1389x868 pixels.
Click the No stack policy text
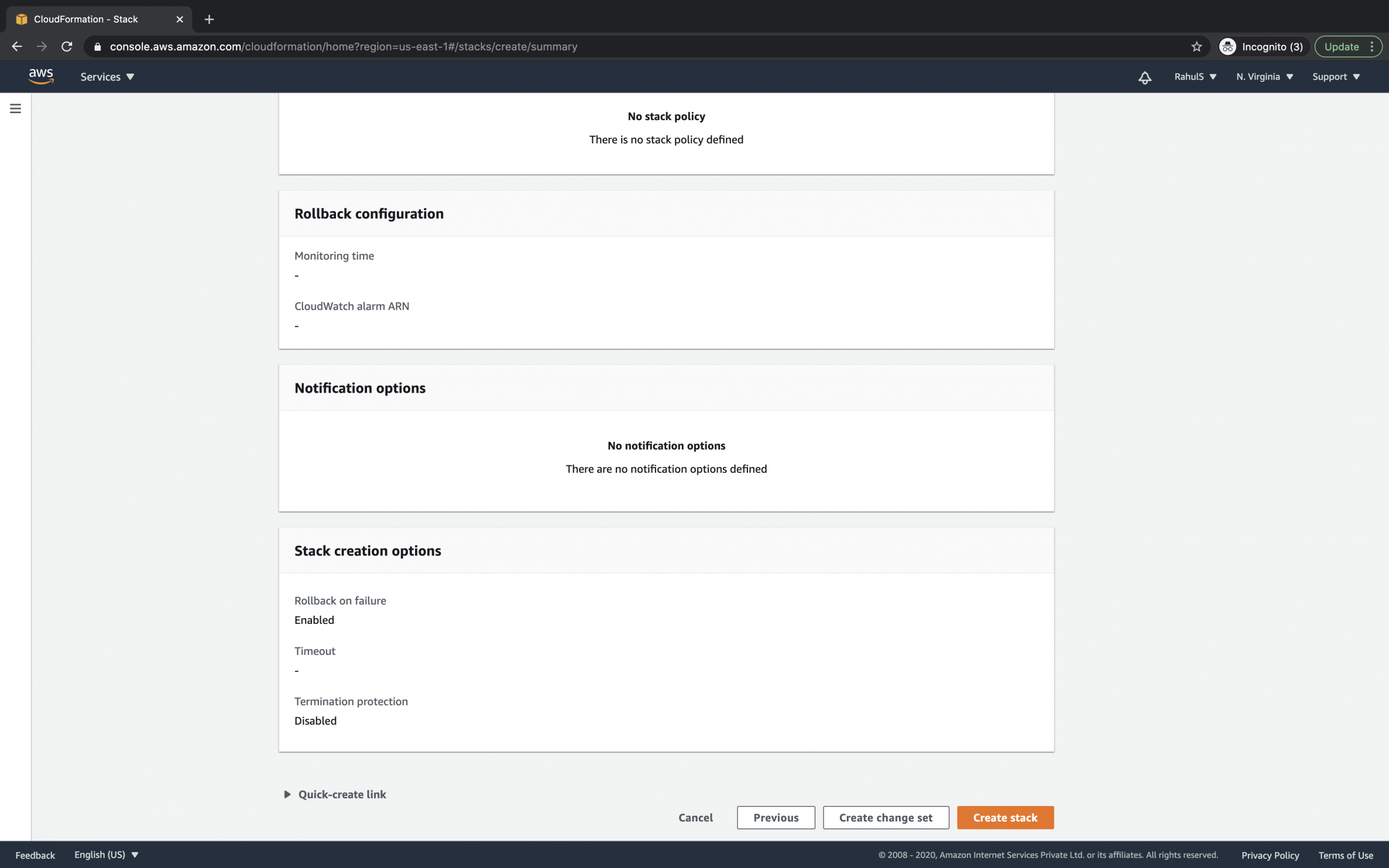pyautogui.click(x=666, y=116)
